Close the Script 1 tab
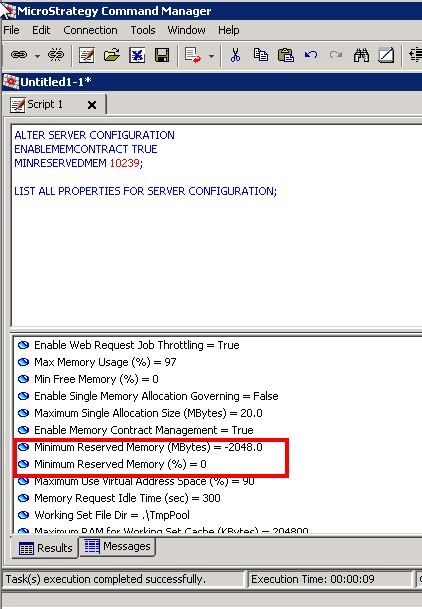Image resolution: width=422 pixels, height=609 pixels. pos(92,105)
